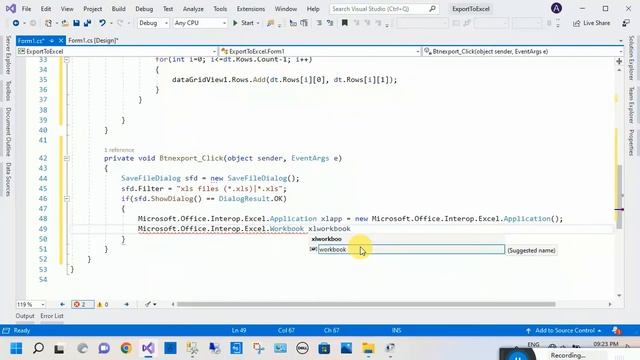
Task: Click the split editor icon above the scrollbar
Action: [x=619, y=61]
